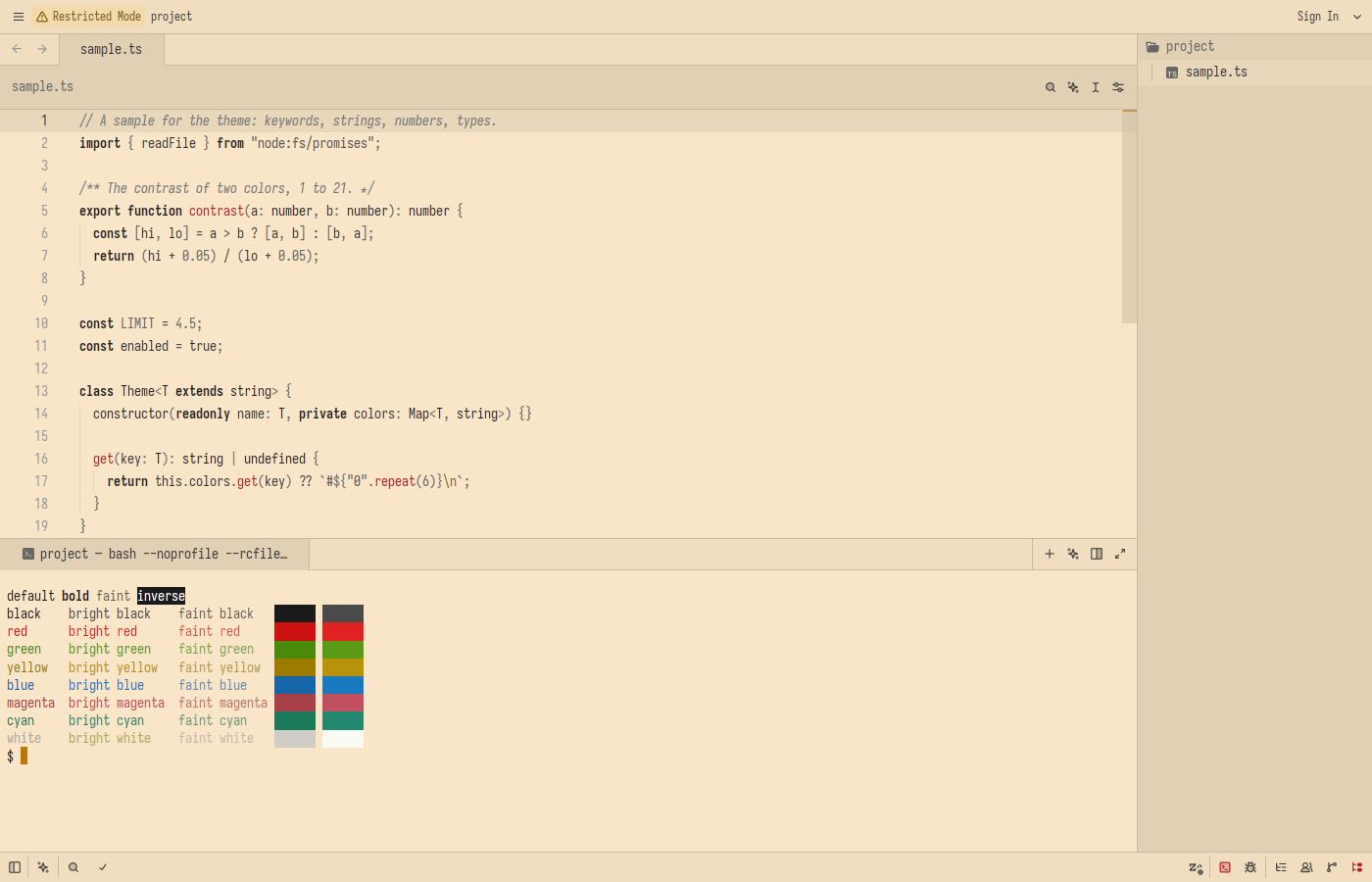Click 'faint yellow' text in terminal
The image size is (1372, 882).
point(220,667)
